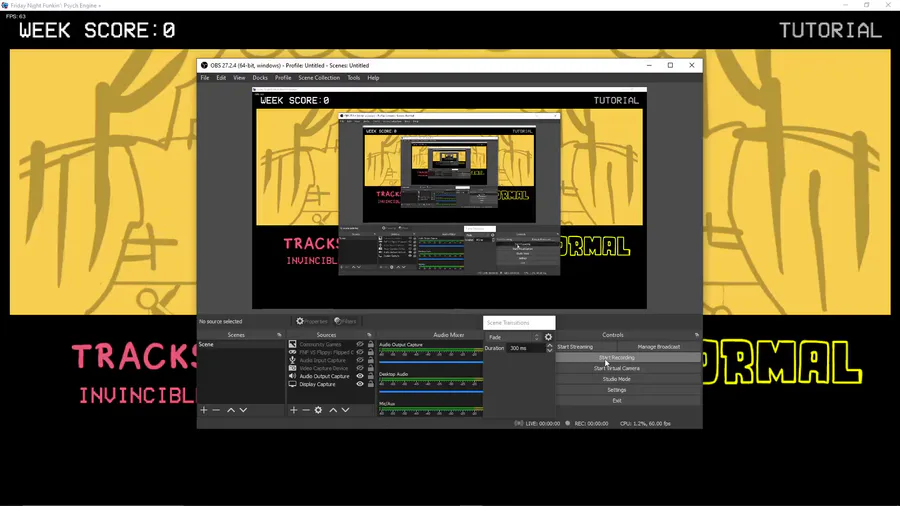Click the Filters button above Sources
This screenshot has height=506, width=900.
[346, 321]
